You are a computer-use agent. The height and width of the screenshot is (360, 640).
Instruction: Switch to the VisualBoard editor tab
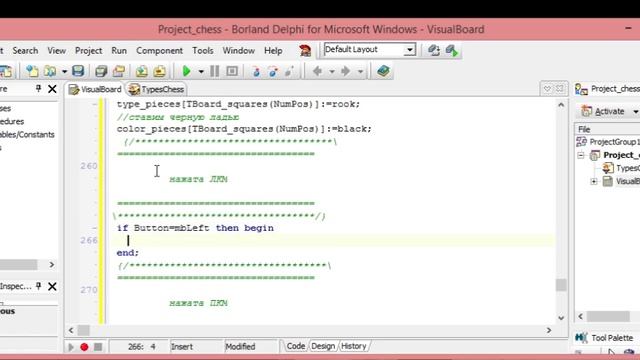(95, 89)
